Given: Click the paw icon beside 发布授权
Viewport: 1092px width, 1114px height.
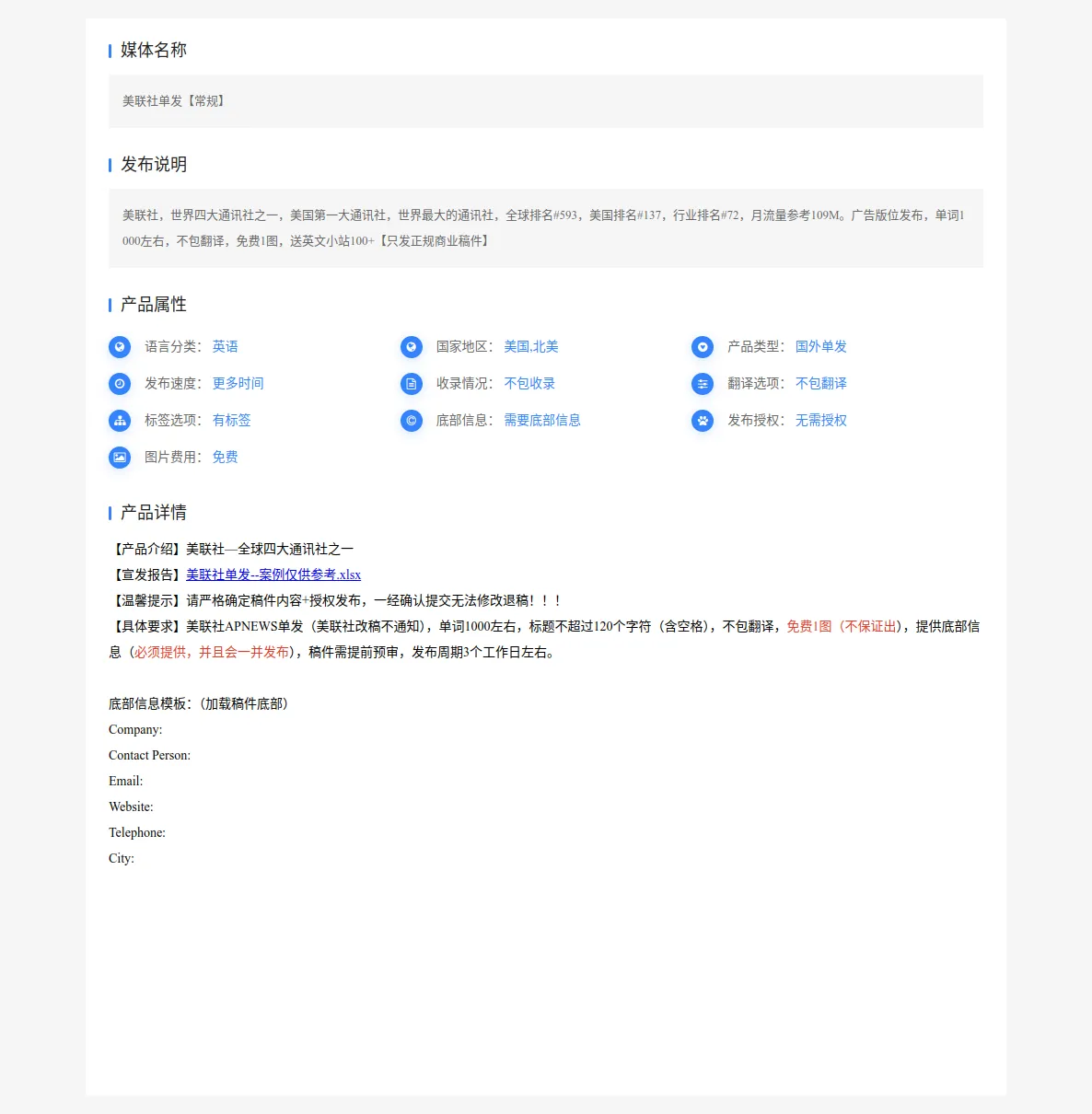Looking at the screenshot, I should coord(703,421).
